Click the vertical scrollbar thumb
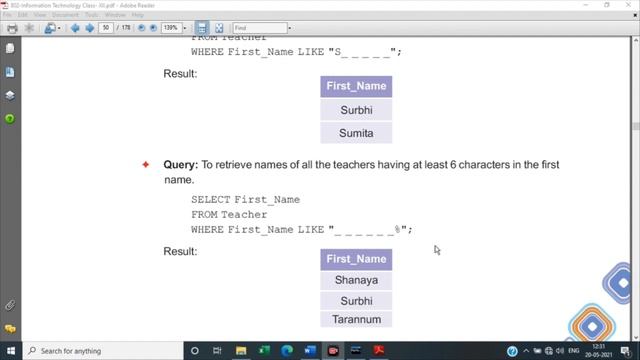 coord(636,126)
